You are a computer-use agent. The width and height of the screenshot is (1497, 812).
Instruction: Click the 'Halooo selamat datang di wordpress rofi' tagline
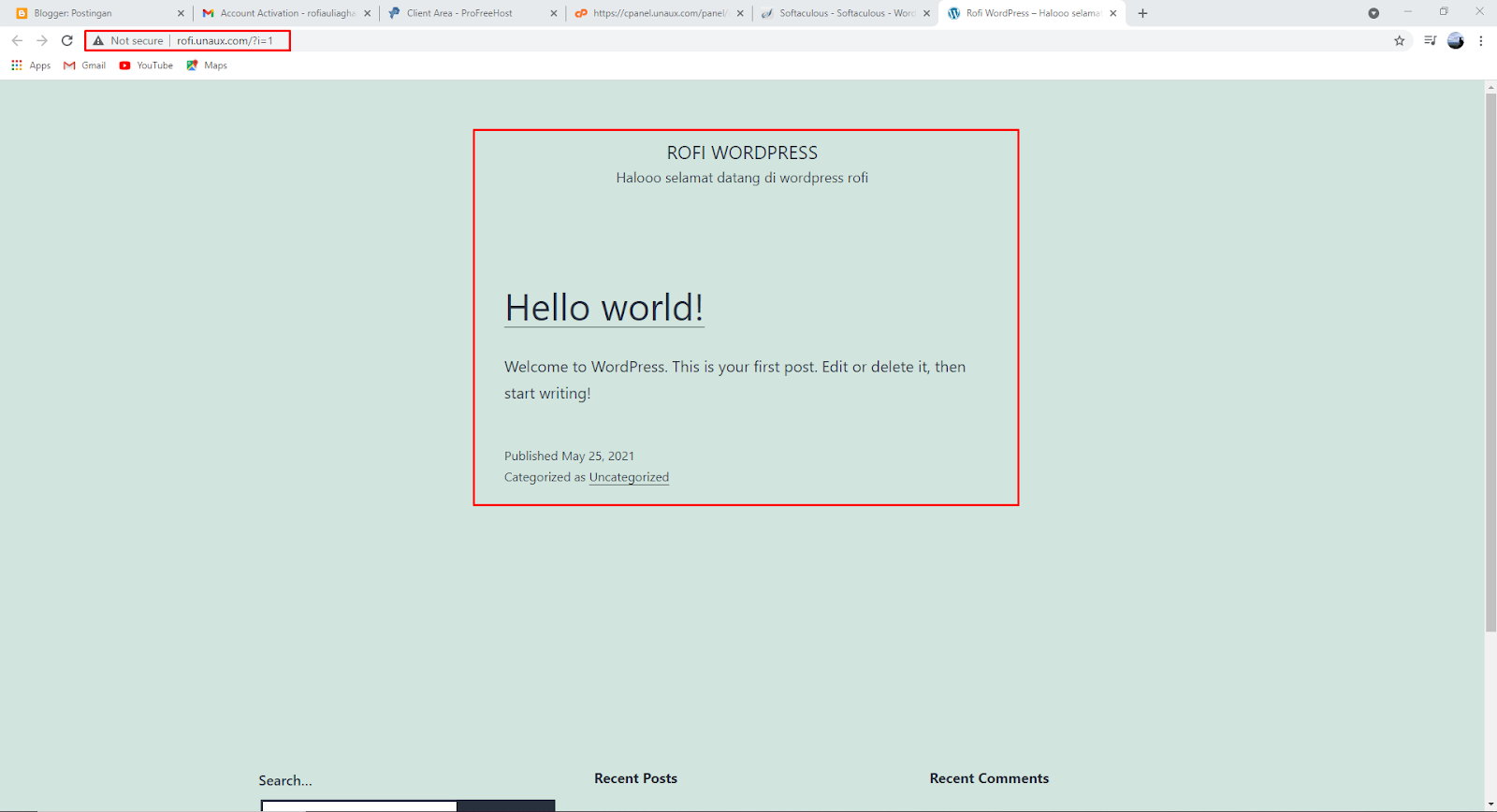[742, 178]
